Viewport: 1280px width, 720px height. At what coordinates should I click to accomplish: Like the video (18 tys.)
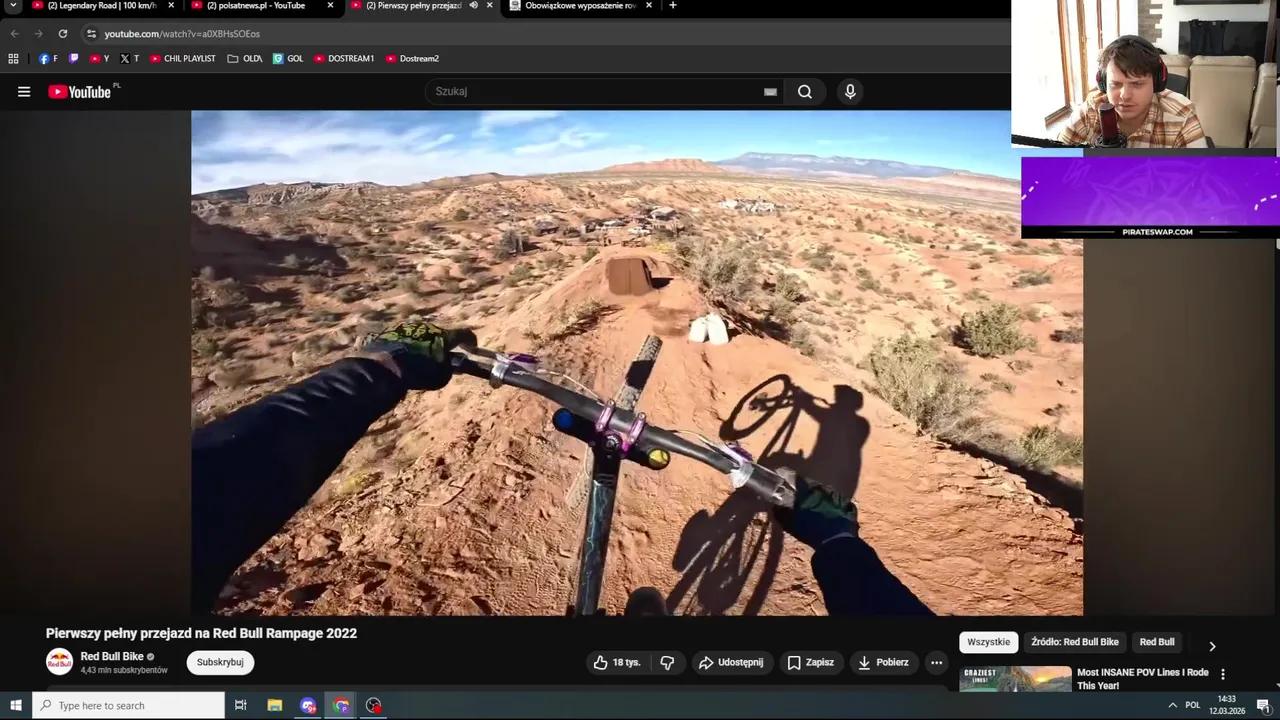click(616, 662)
